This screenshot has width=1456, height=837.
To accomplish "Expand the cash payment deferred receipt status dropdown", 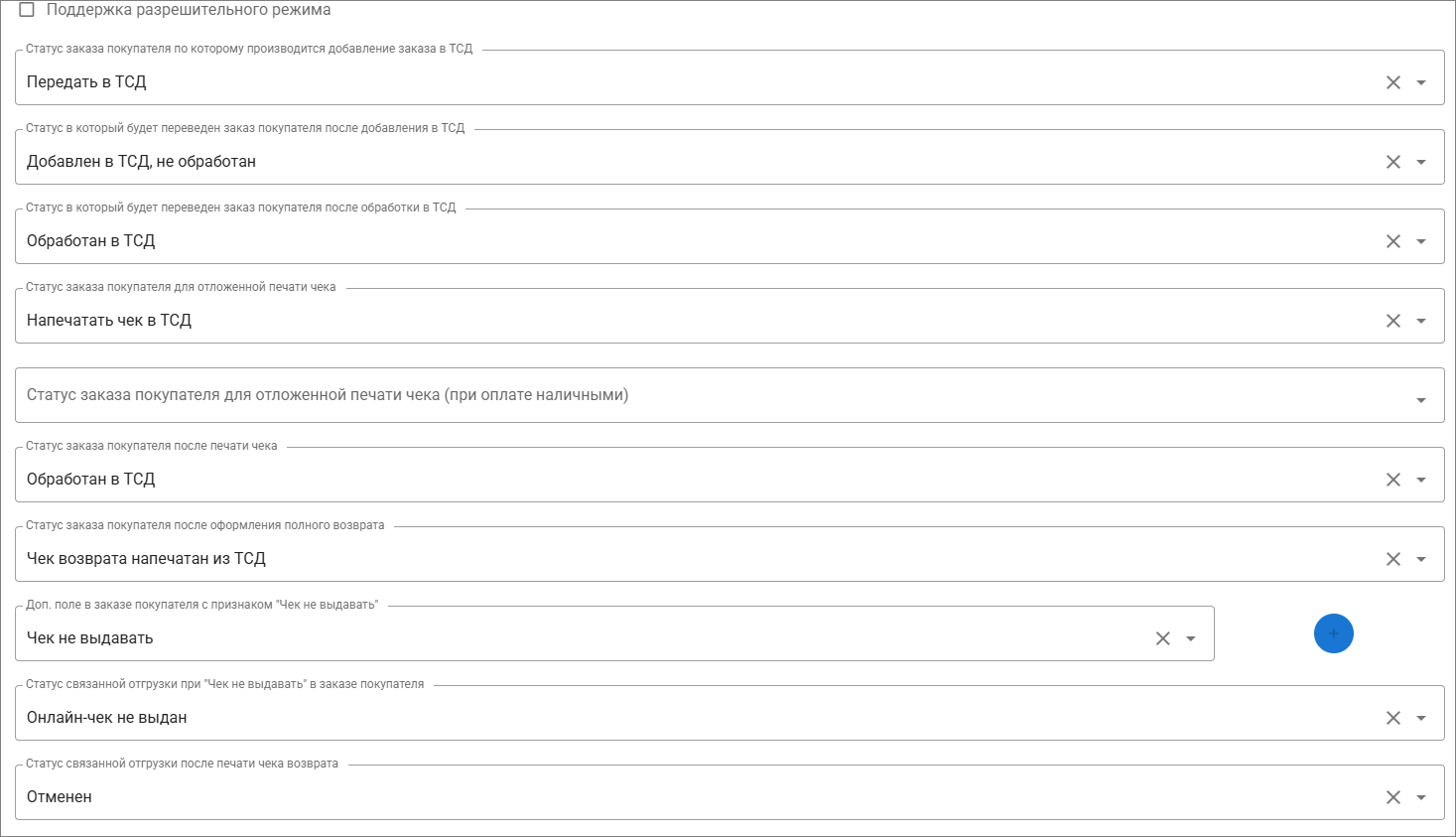I will pos(1421,400).
